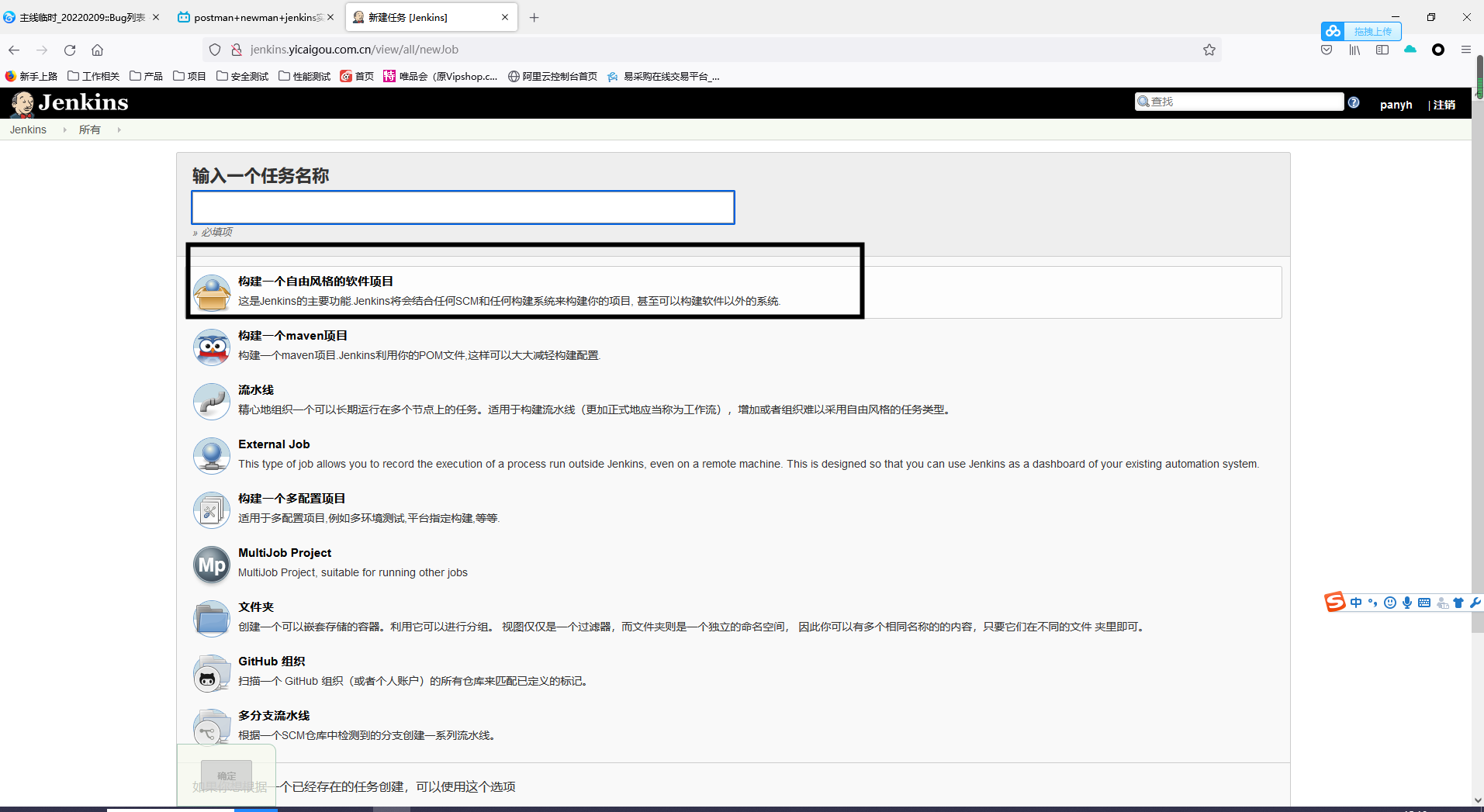The height and width of the screenshot is (812, 1484).
Task: Switch to the postman+newman+jenkins tab
Action: tap(256, 17)
